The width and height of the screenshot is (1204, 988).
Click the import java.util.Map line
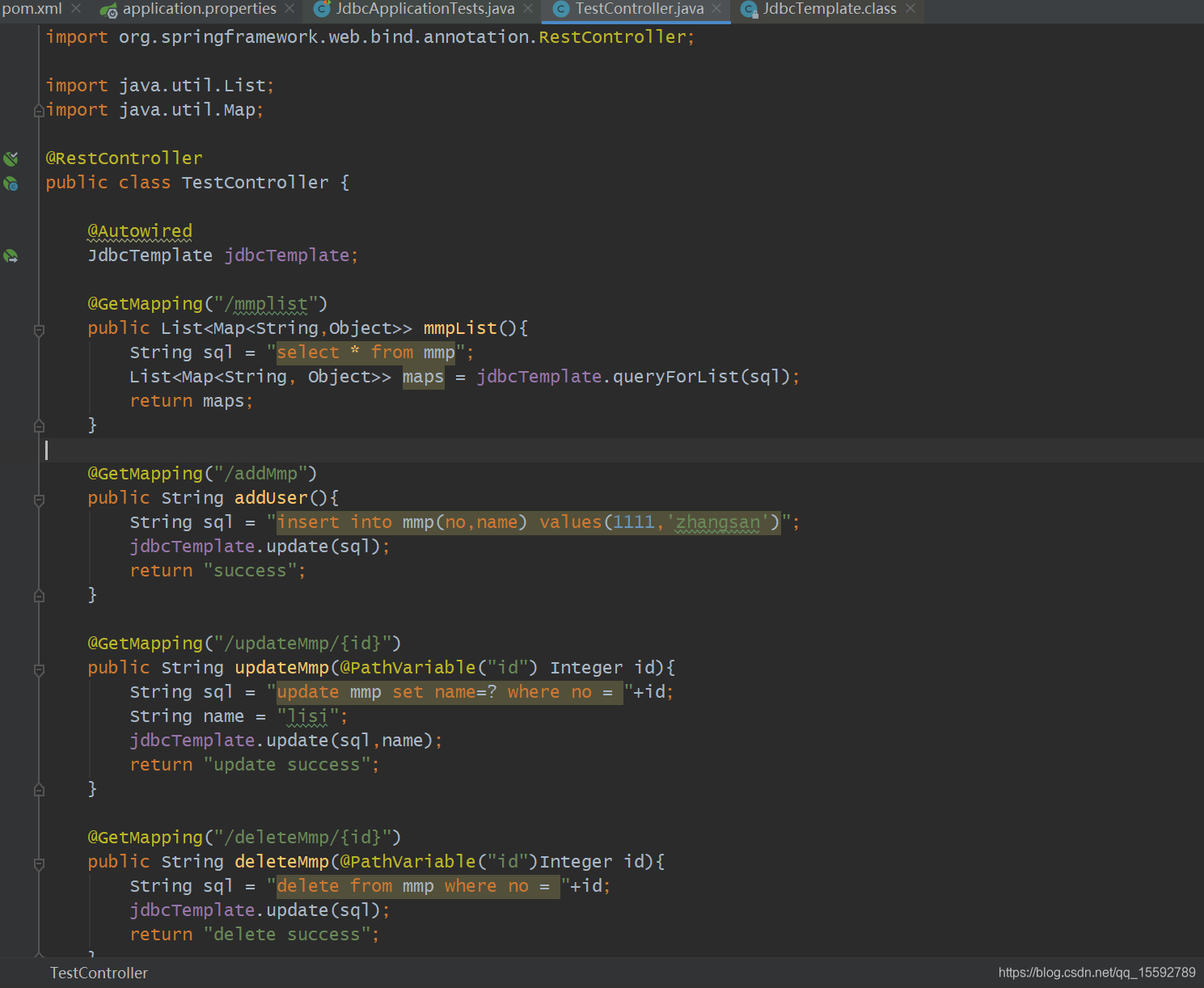154,110
